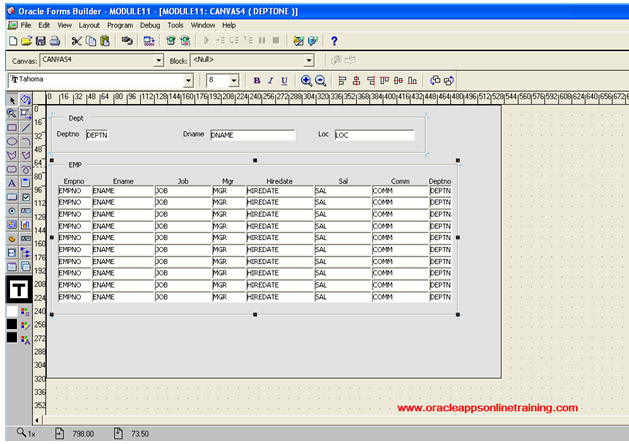Toggle Italic text formatting
The width and height of the screenshot is (629, 444).
pyautogui.click(x=270, y=80)
